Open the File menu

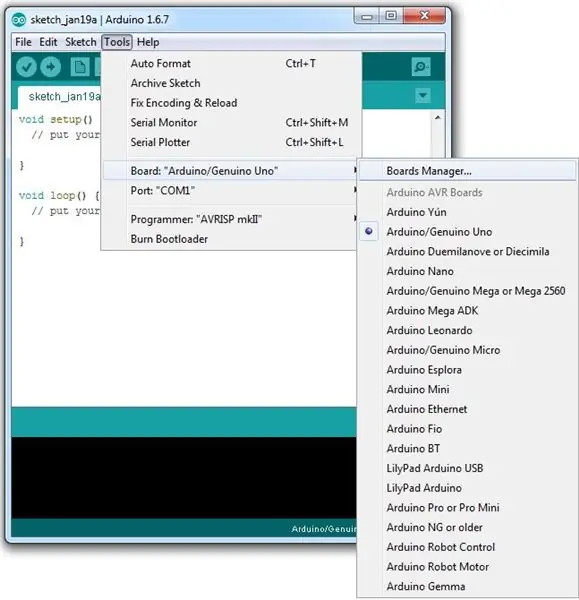[23, 42]
